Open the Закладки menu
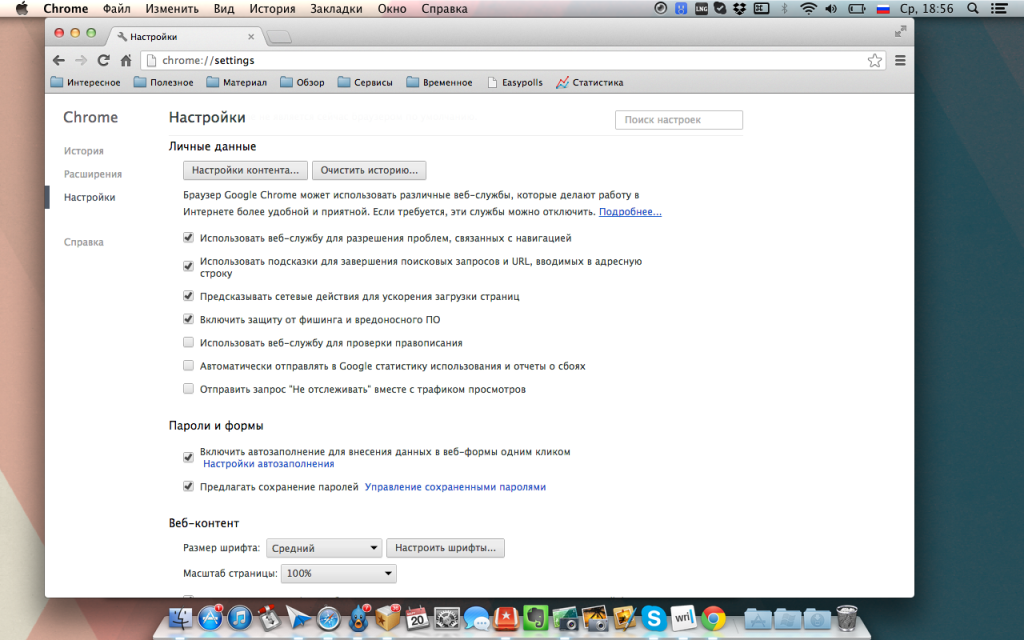This screenshot has height=640, width=1024. coord(336,8)
